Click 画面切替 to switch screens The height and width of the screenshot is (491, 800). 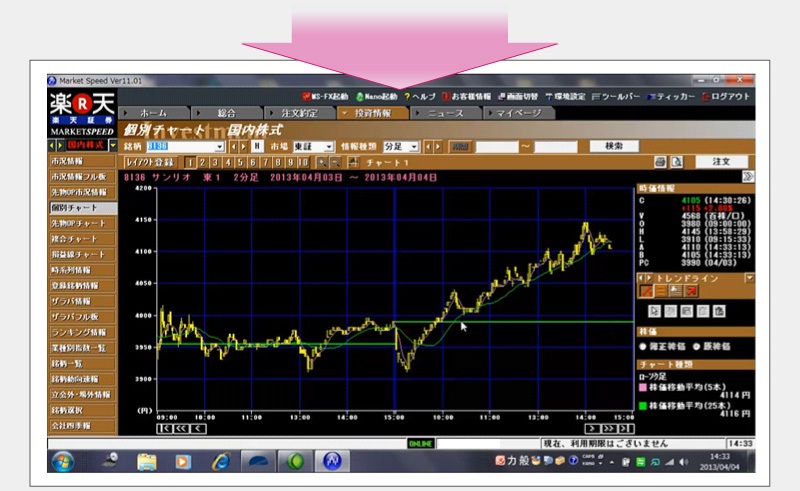point(518,96)
